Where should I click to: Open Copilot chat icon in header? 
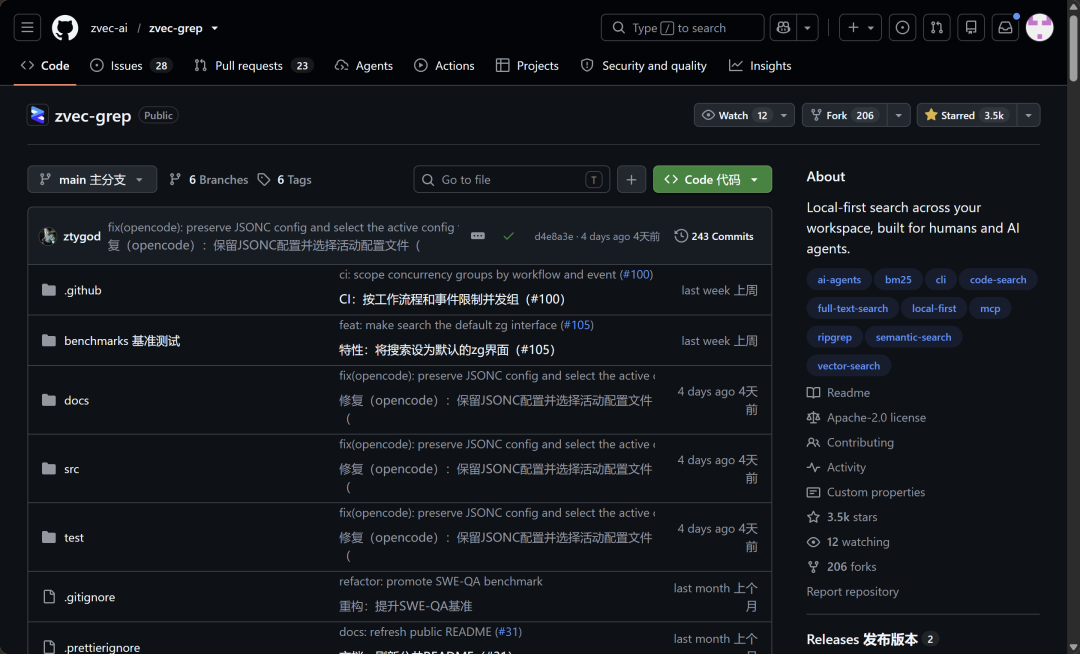(x=783, y=28)
